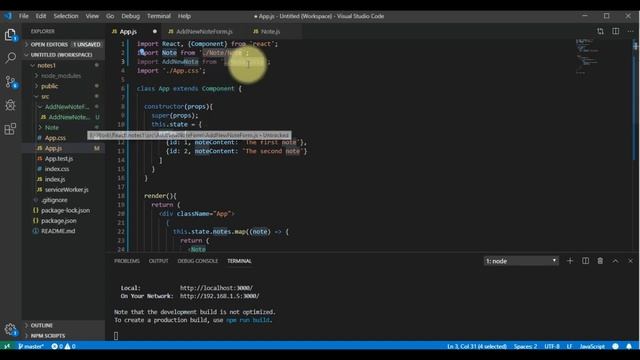
Task: Expand the Note folder
Action: coord(64,127)
